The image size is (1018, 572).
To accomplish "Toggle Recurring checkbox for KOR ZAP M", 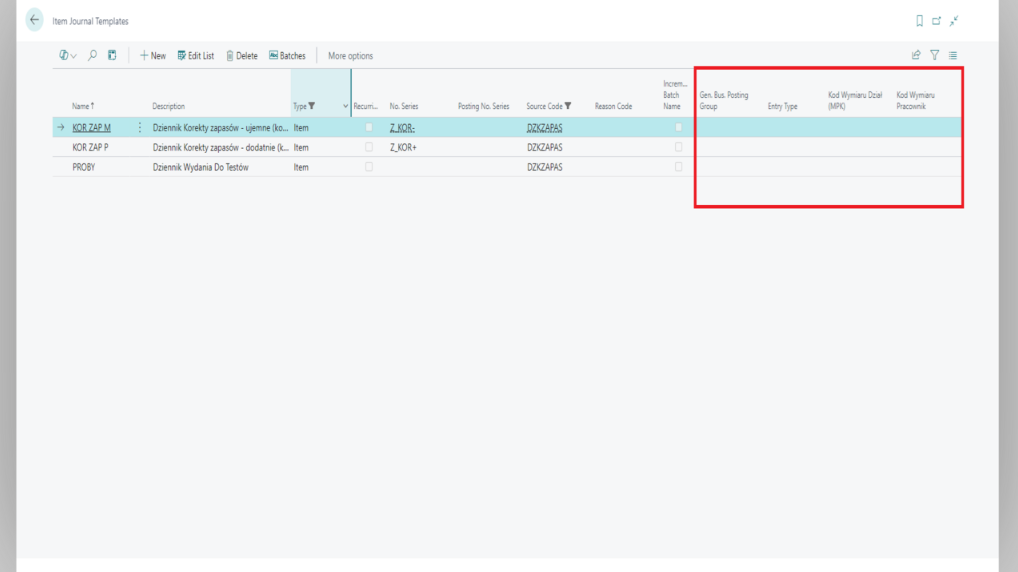I will [369, 128].
